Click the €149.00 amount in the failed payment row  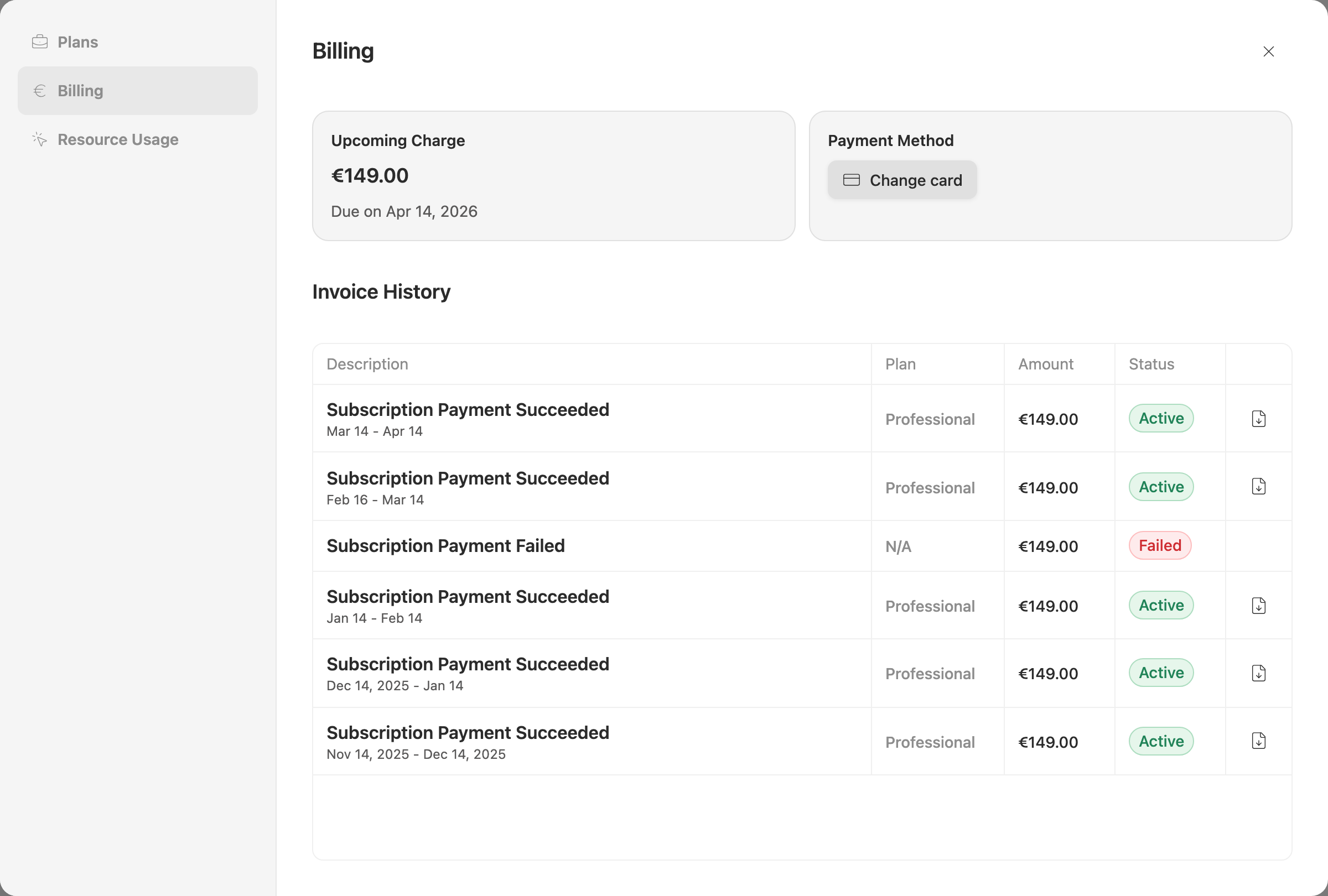(x=1048, y=547)
